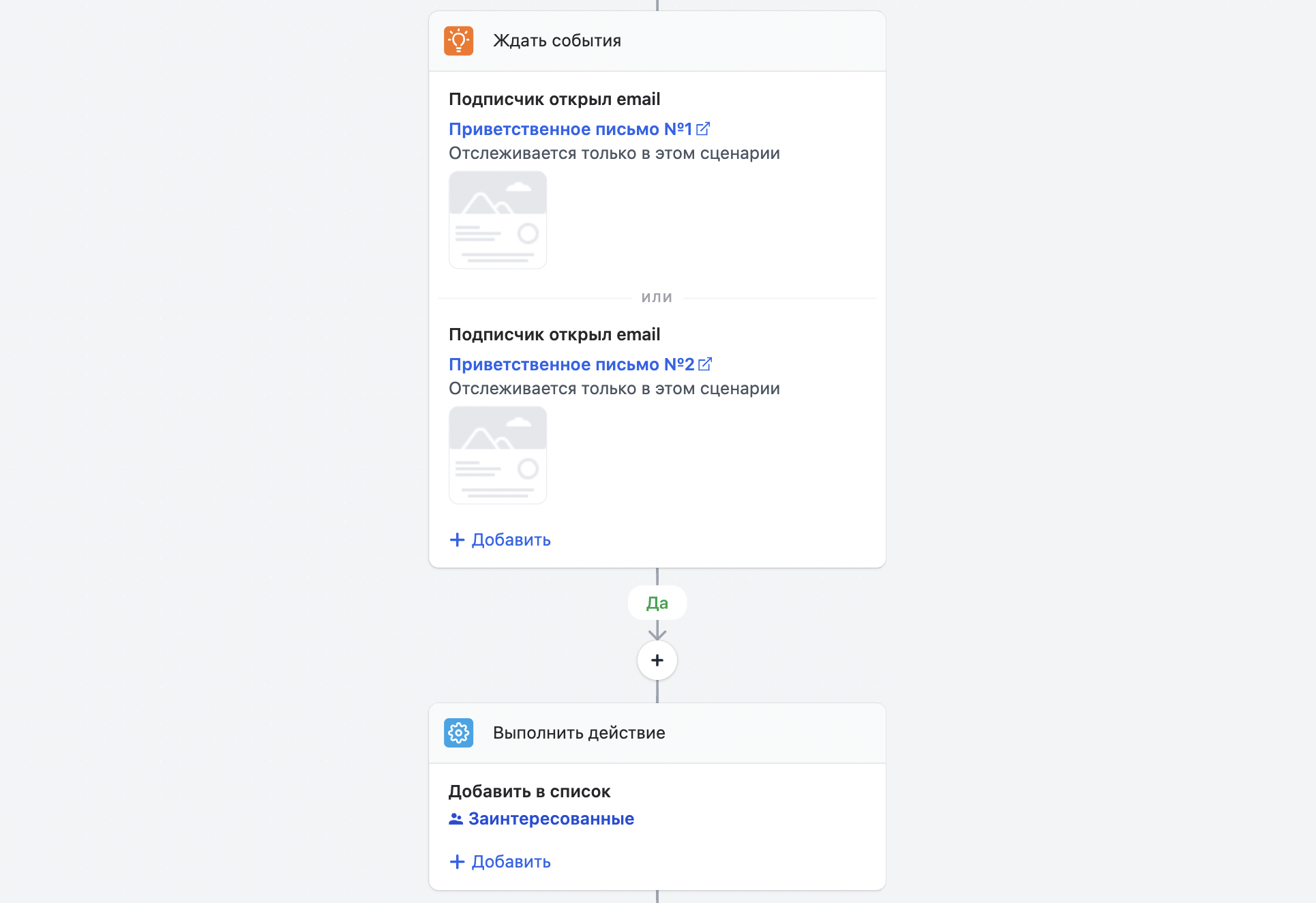Open email thumbnail for Приветственное письмо №1
Screen dimensions: 1316x903
(498, 220)
